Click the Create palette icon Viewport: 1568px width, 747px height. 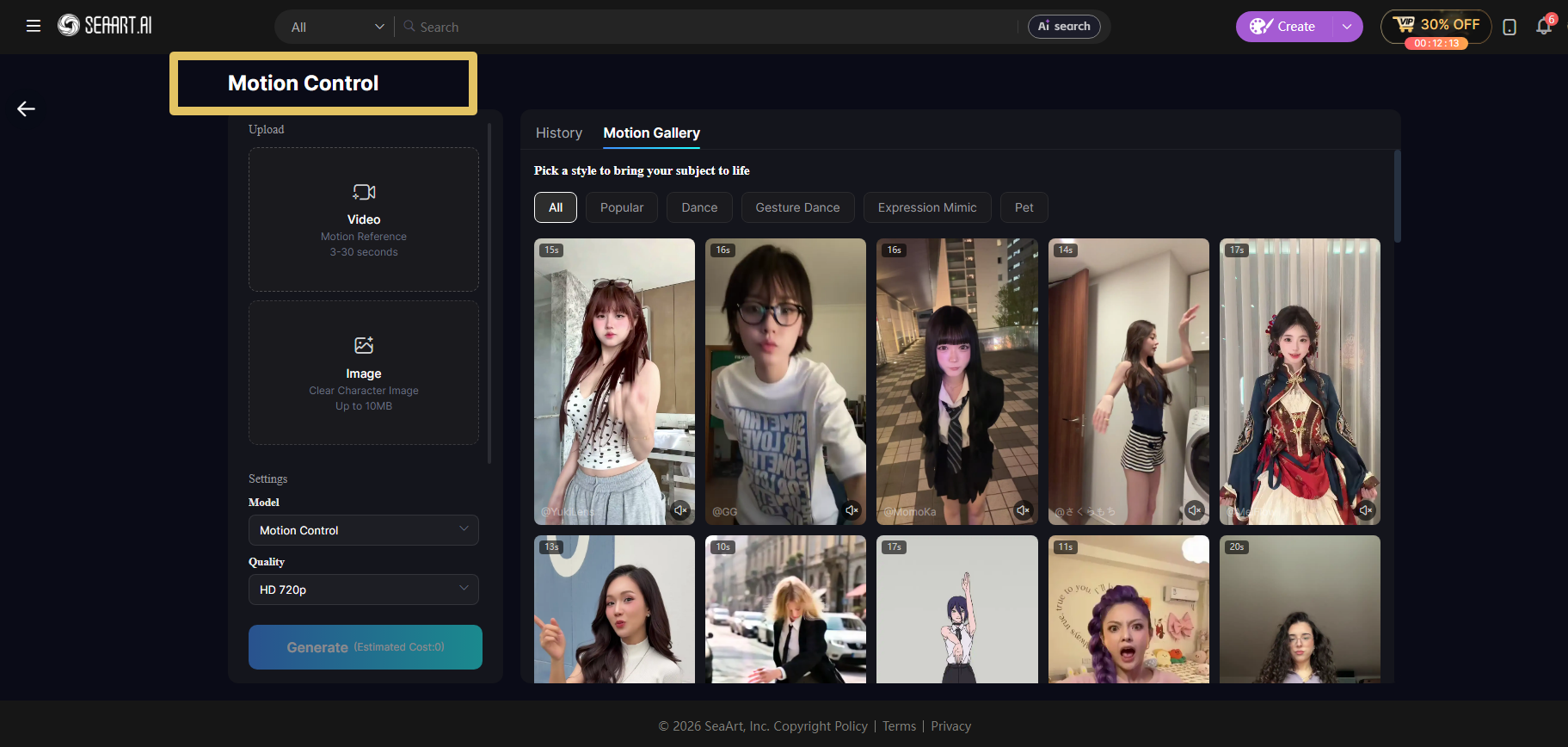(1261, 27)
